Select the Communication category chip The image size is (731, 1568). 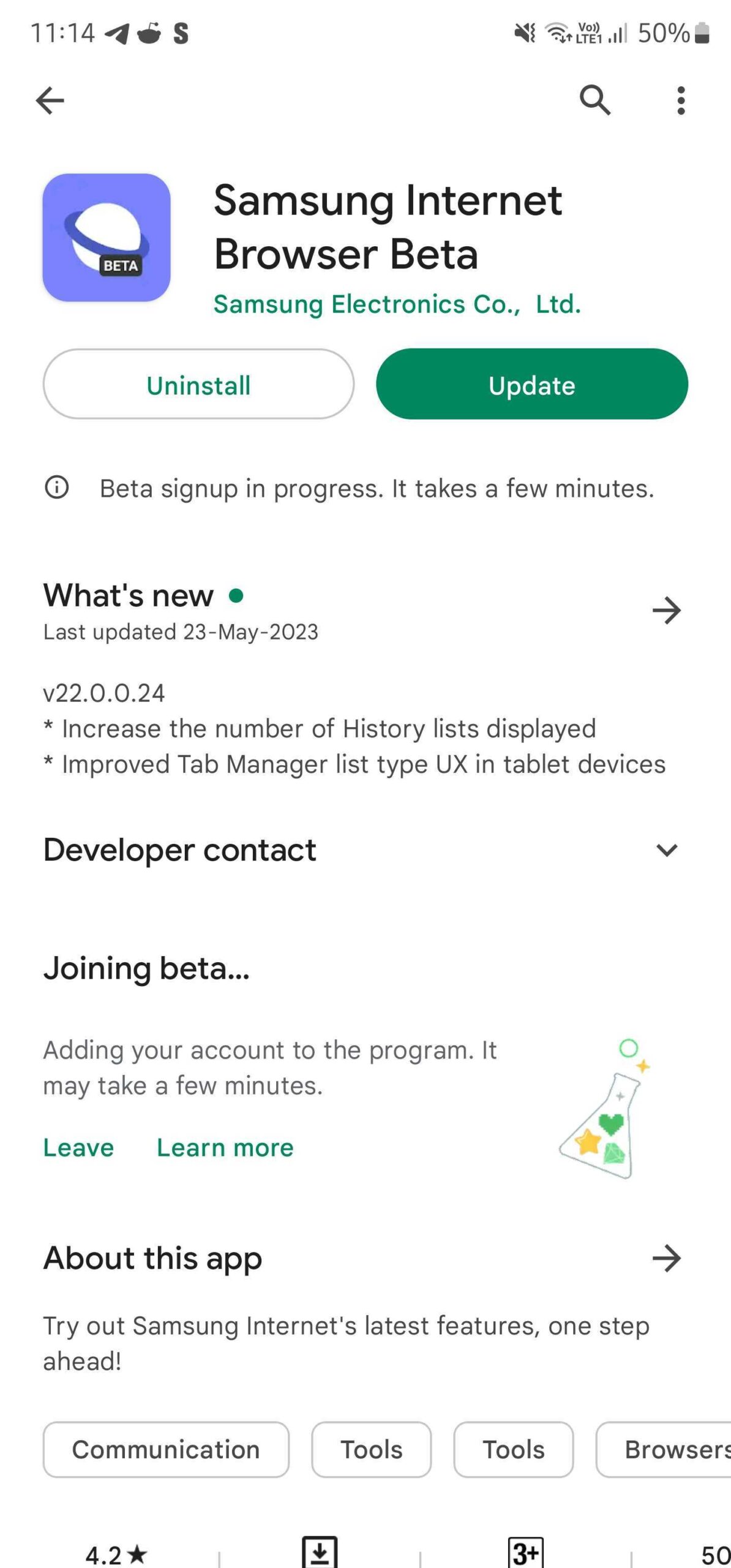[x=166, y=1450]
